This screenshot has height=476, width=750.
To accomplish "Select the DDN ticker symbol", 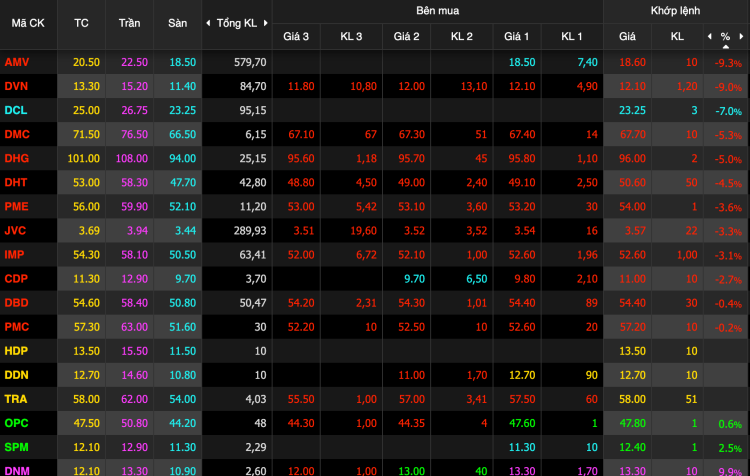I will (17, 375).
